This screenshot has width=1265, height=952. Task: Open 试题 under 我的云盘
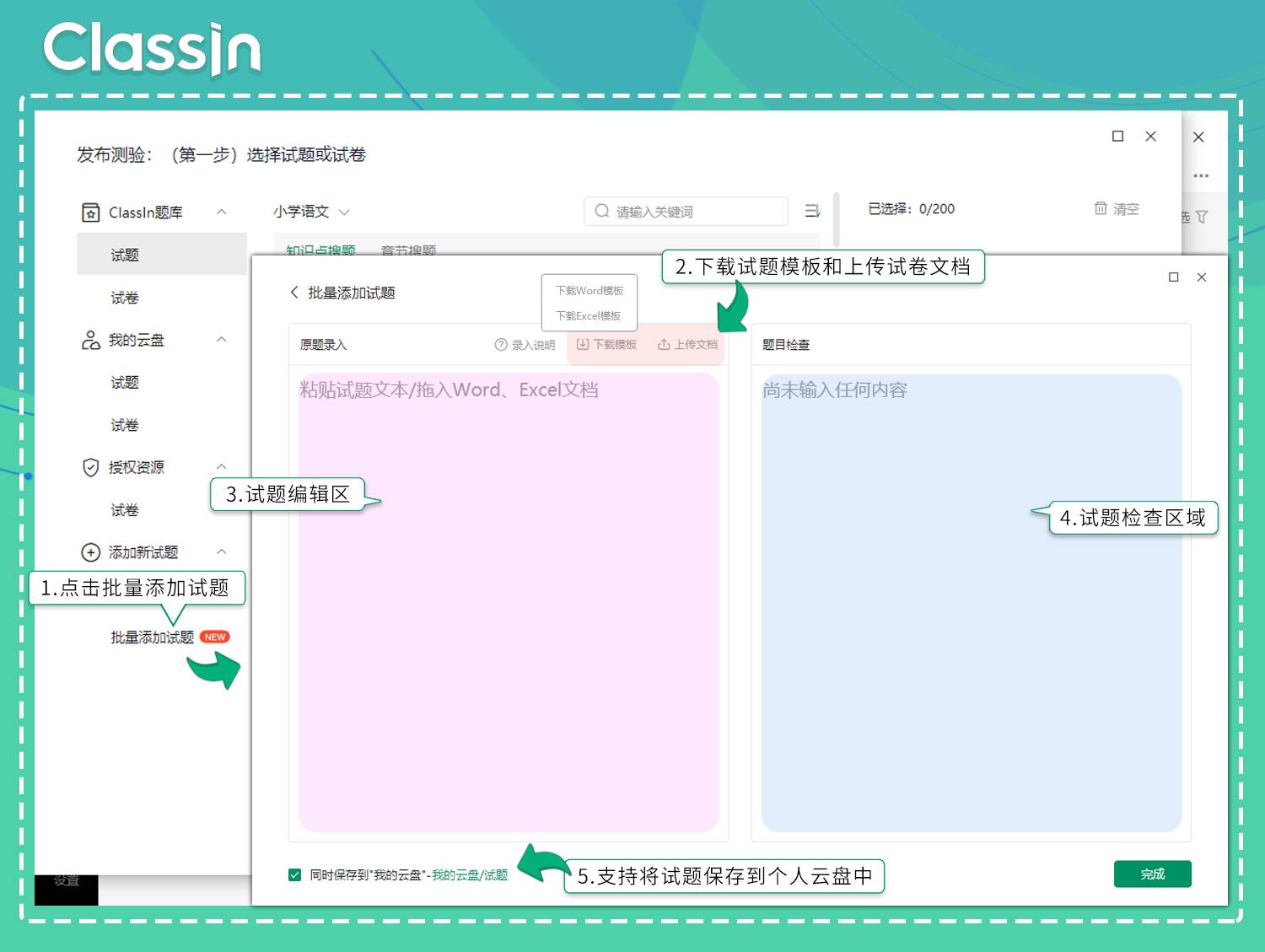click(125, 383)
